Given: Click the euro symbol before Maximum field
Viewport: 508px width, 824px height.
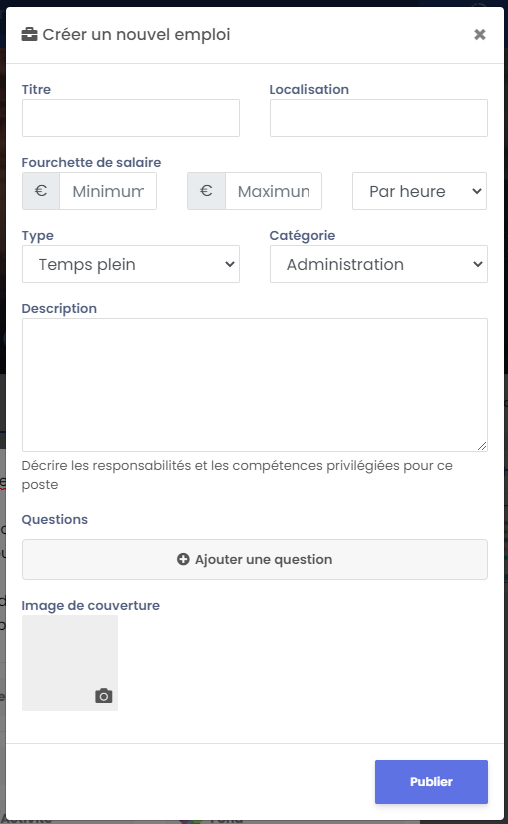Looking at the screenshot, I should (x=206, y=191).
